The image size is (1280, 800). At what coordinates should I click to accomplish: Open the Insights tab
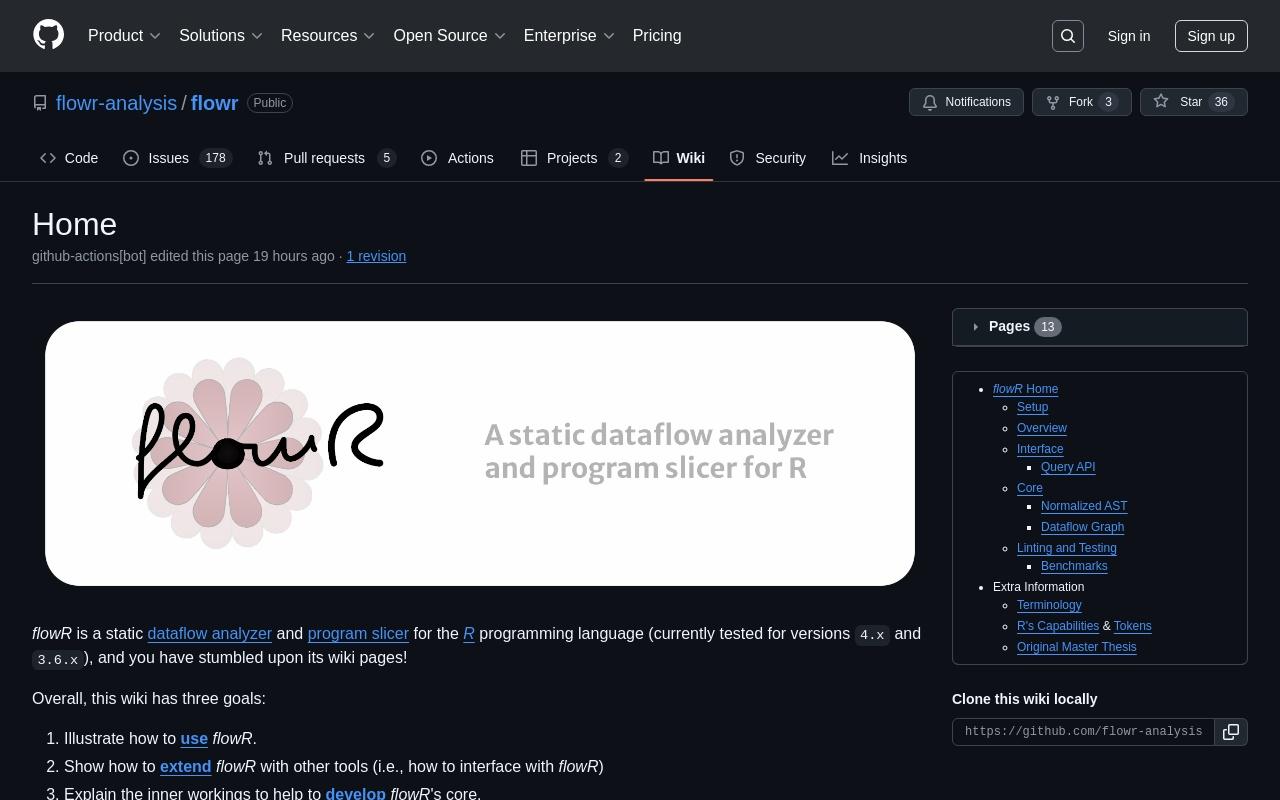[870, 158]
